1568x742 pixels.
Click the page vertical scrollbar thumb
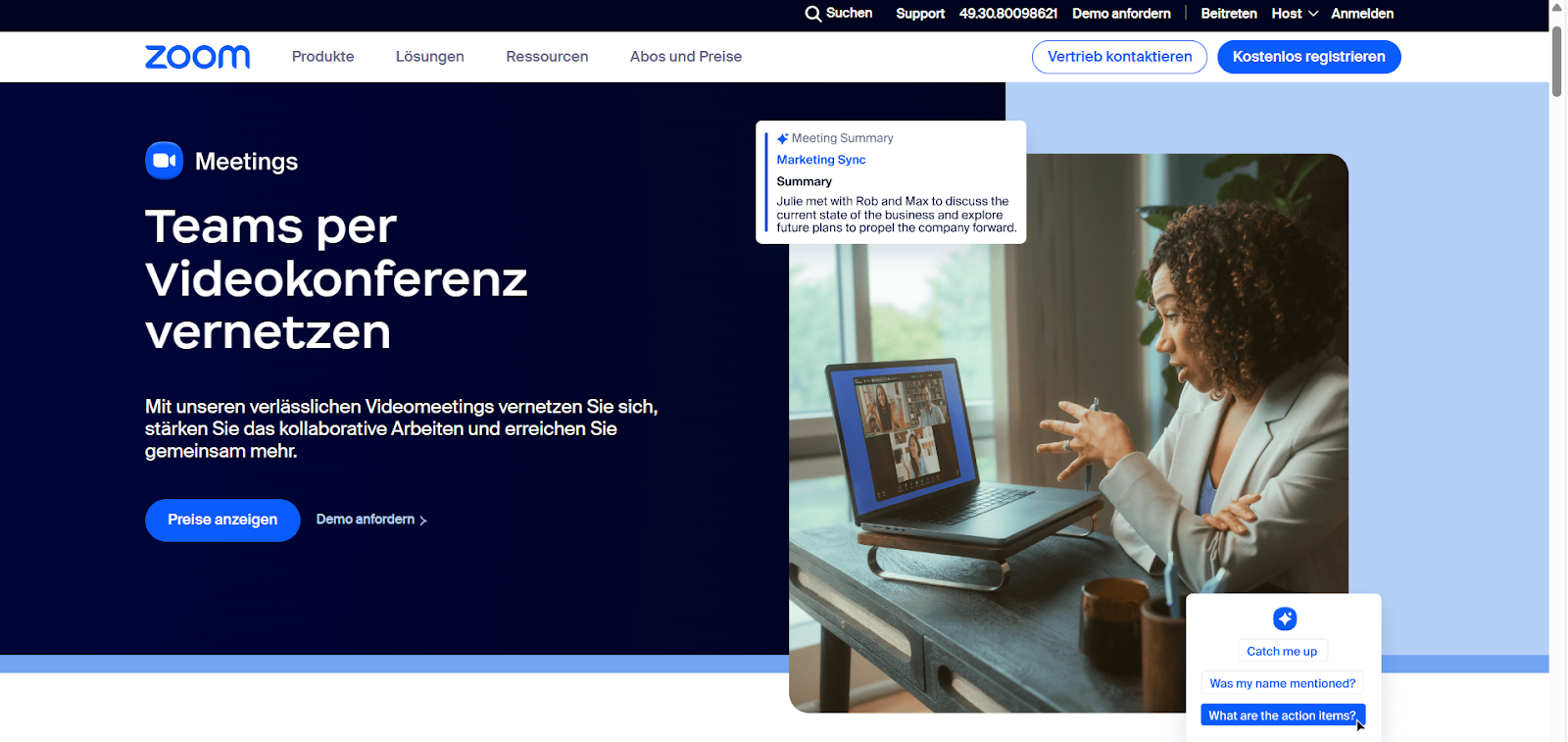pyautogui.click(x=1556, y=61)
